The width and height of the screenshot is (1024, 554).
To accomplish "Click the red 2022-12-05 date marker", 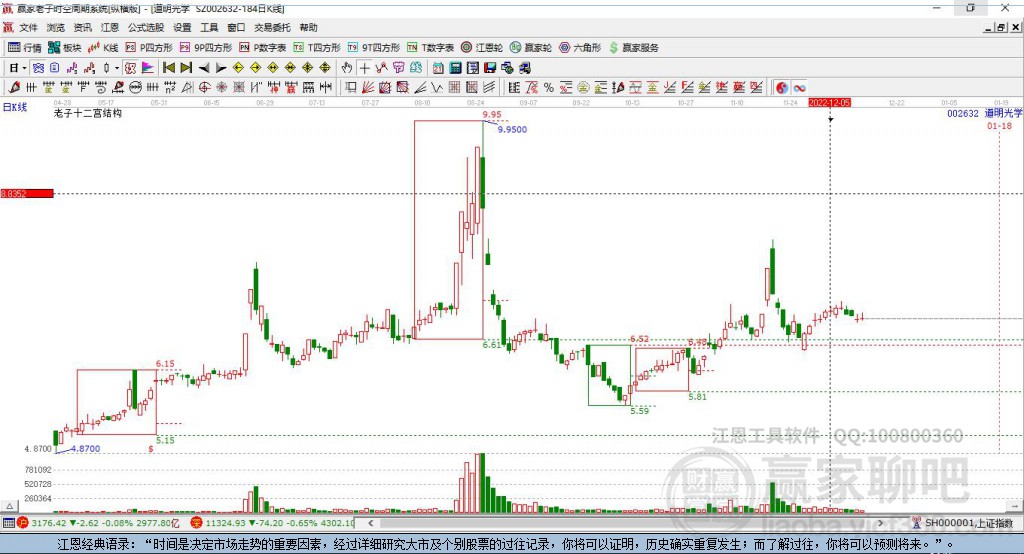I will [x=829, y=102].
